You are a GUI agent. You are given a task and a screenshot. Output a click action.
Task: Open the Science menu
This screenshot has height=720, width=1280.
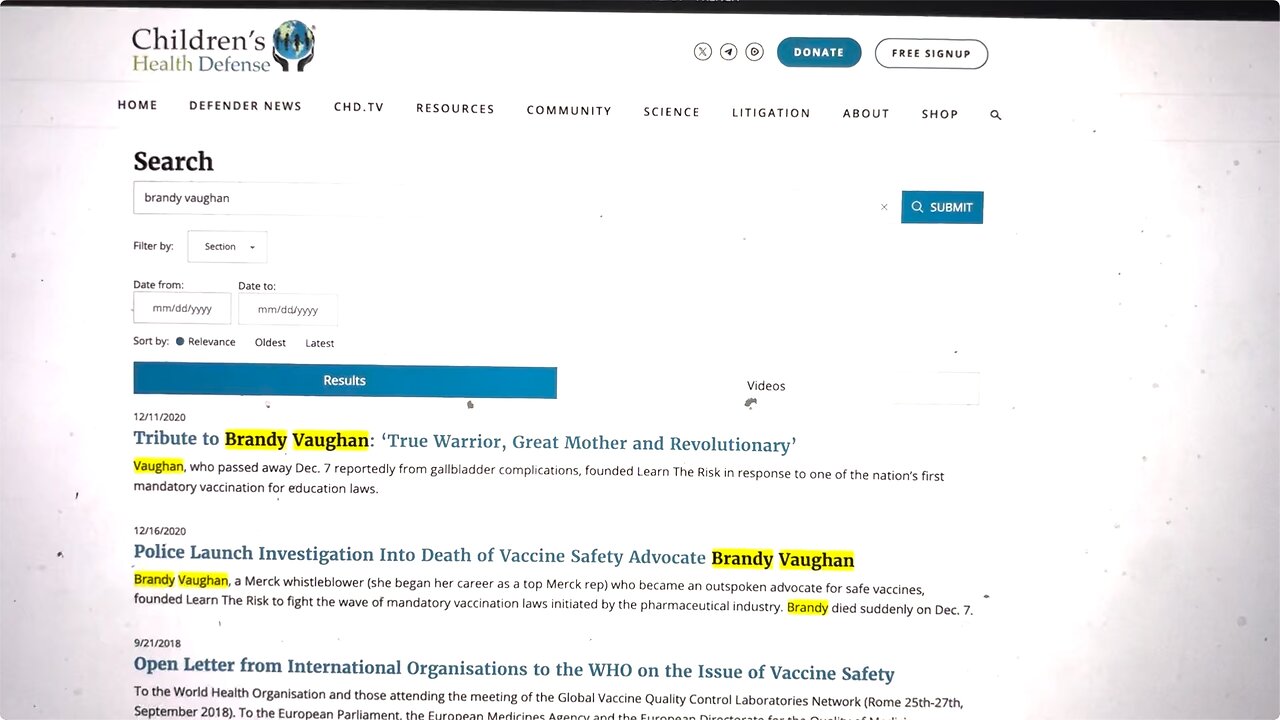tap(672, 112)
